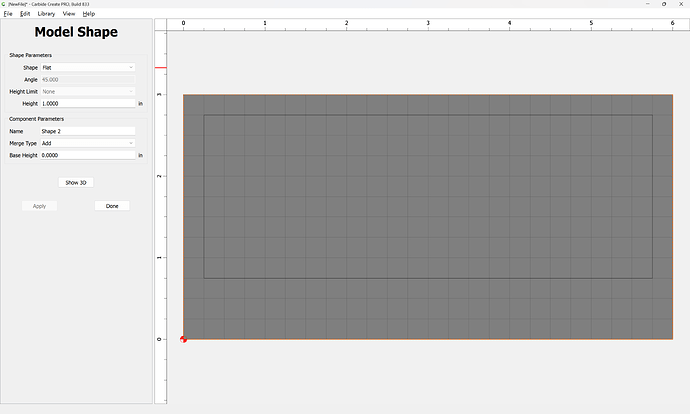Maximize the Carbide Create window
Viewport: 690px width, 414px height.
click(x=664, y=4)
